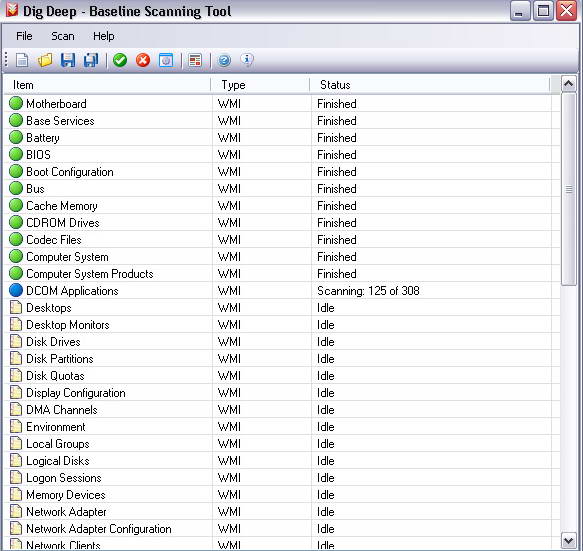Open the red report layout toolbar icon

195,60
